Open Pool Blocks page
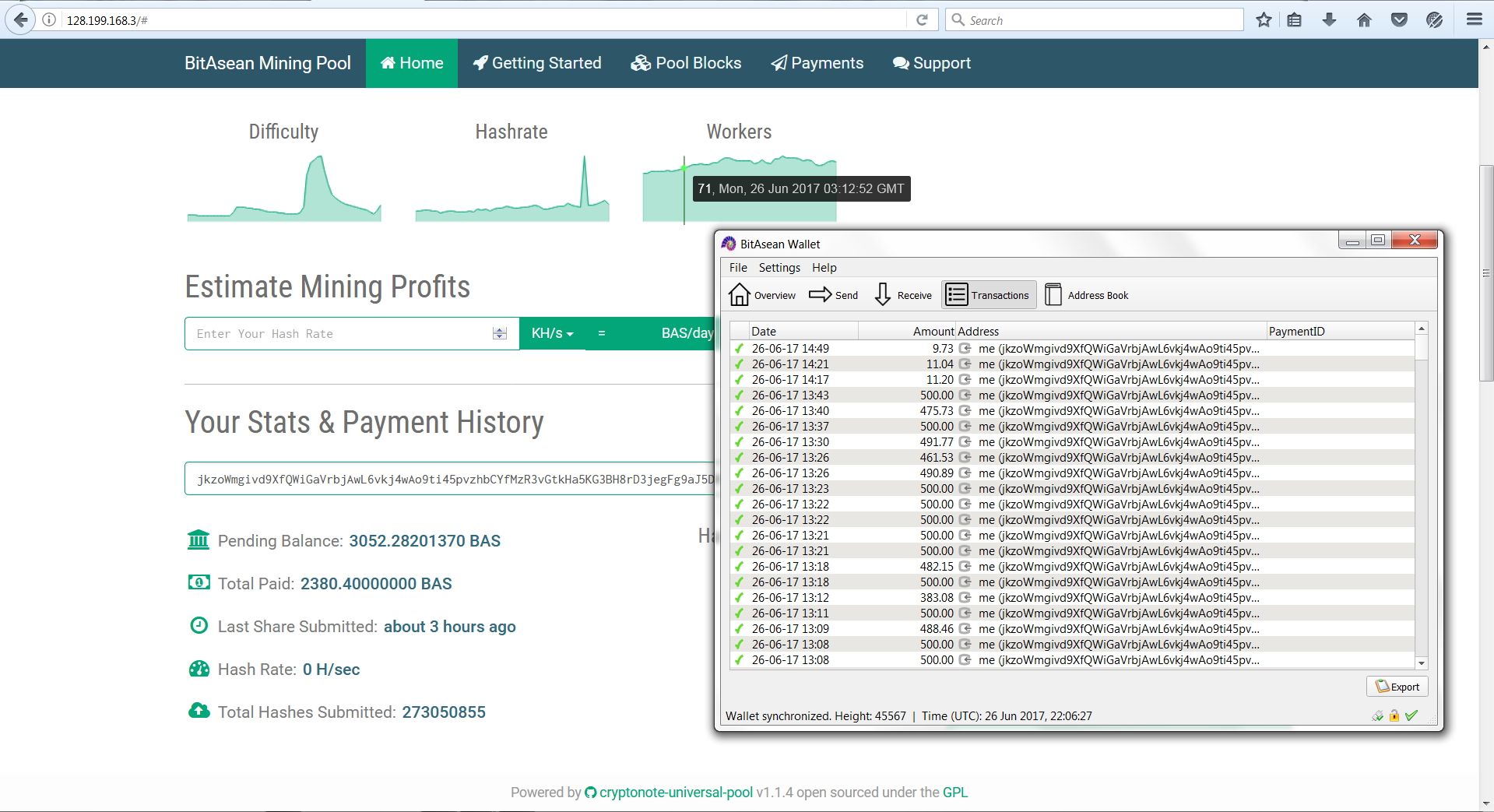 click(686, 63)
